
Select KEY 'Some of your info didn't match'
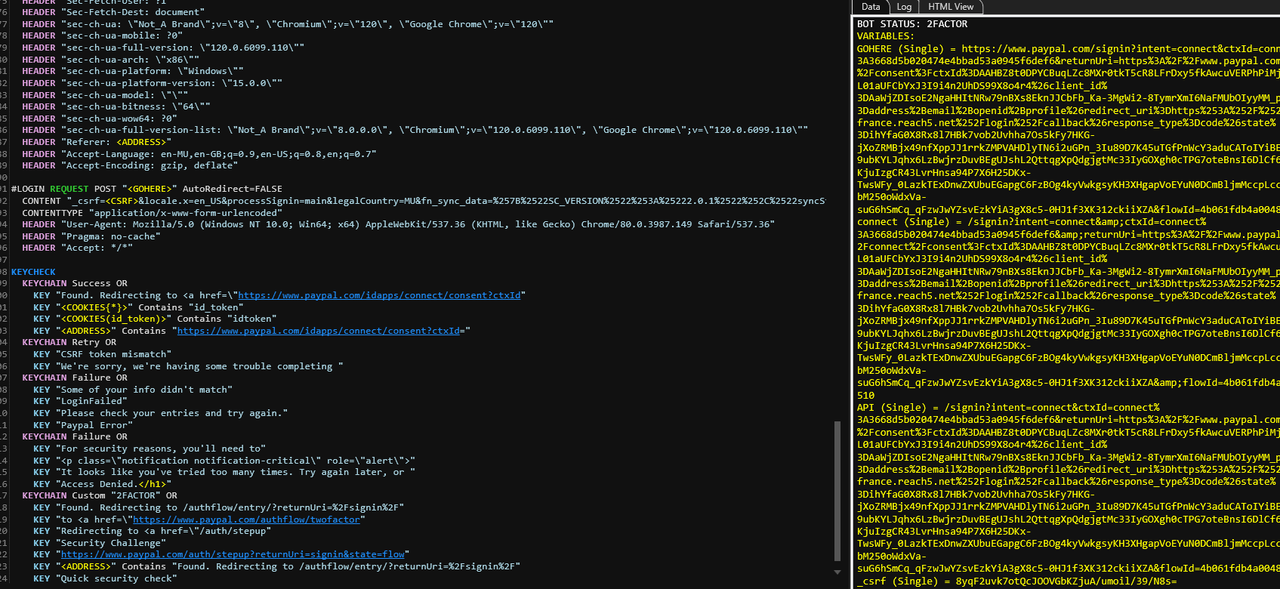tap(132, 389)
